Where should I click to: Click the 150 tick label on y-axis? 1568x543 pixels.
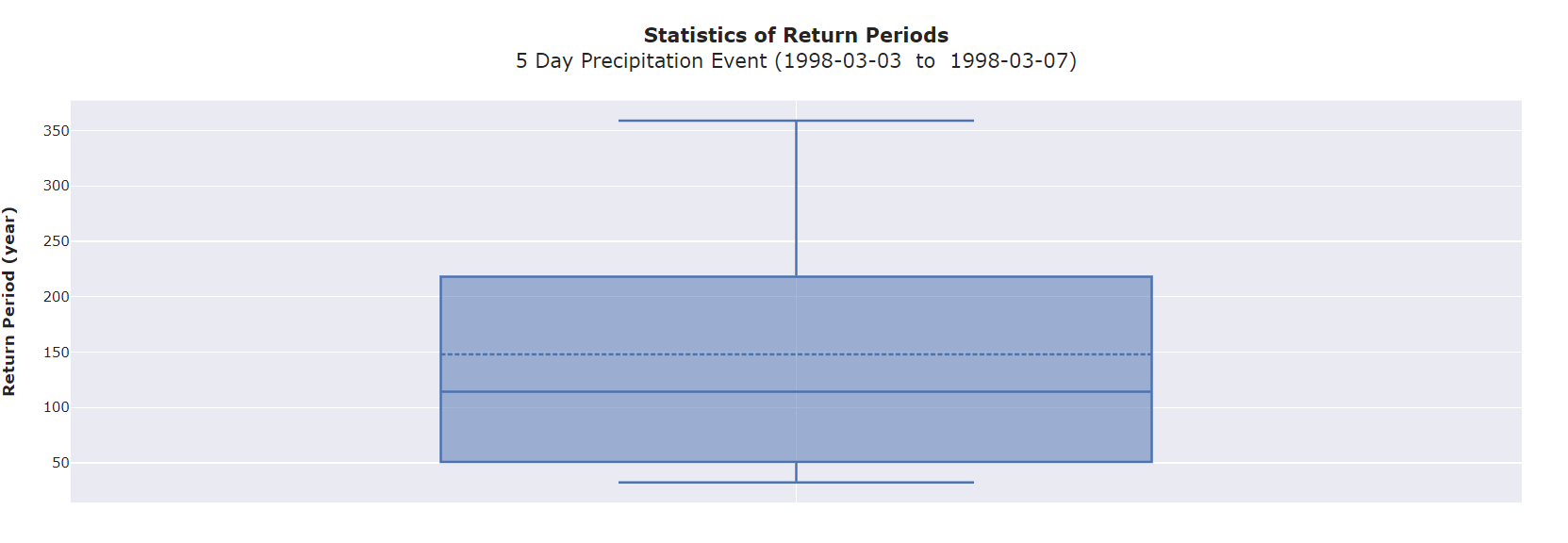pos(56,353)
